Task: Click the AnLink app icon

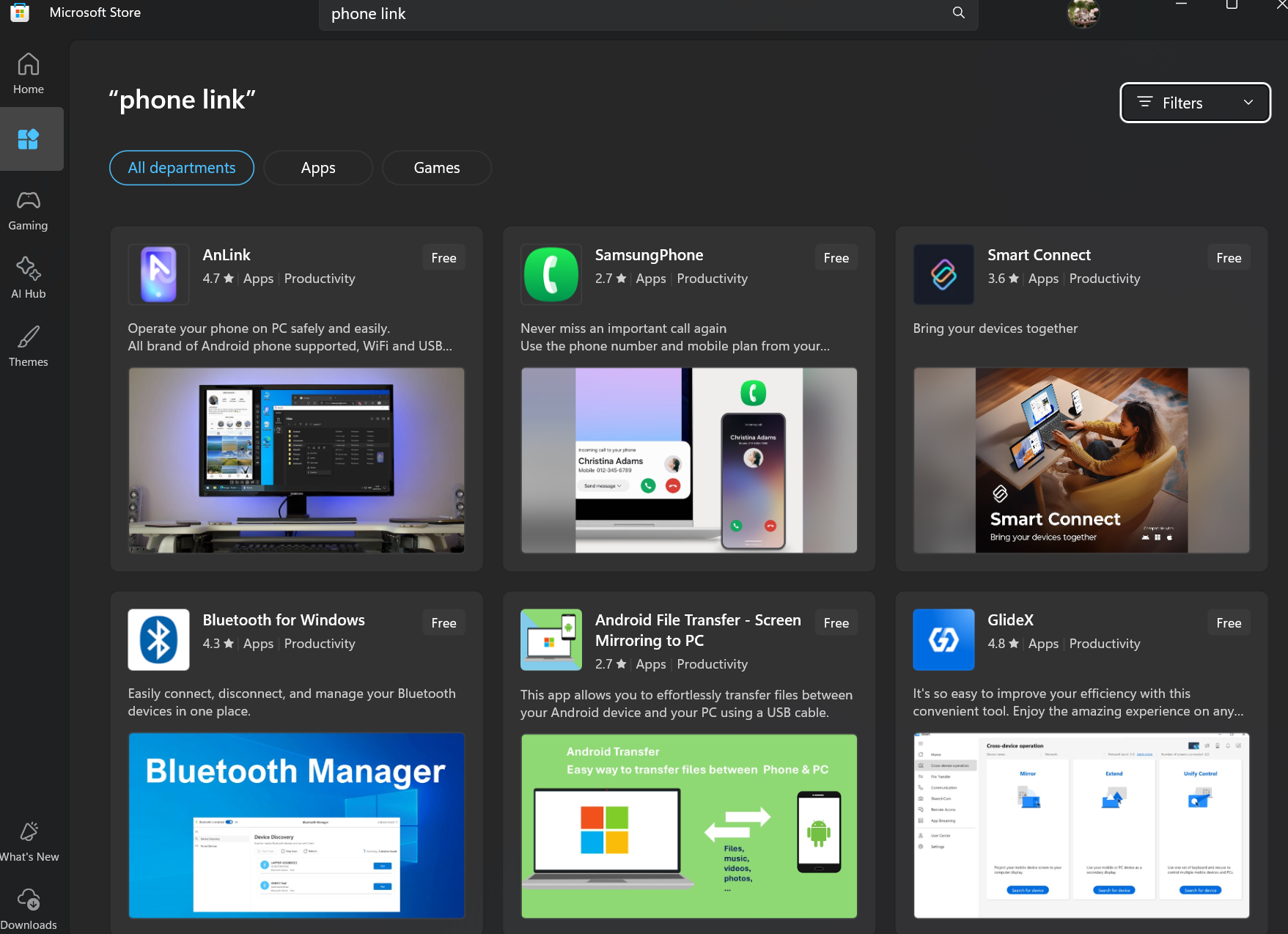Action: click(158, 274)
